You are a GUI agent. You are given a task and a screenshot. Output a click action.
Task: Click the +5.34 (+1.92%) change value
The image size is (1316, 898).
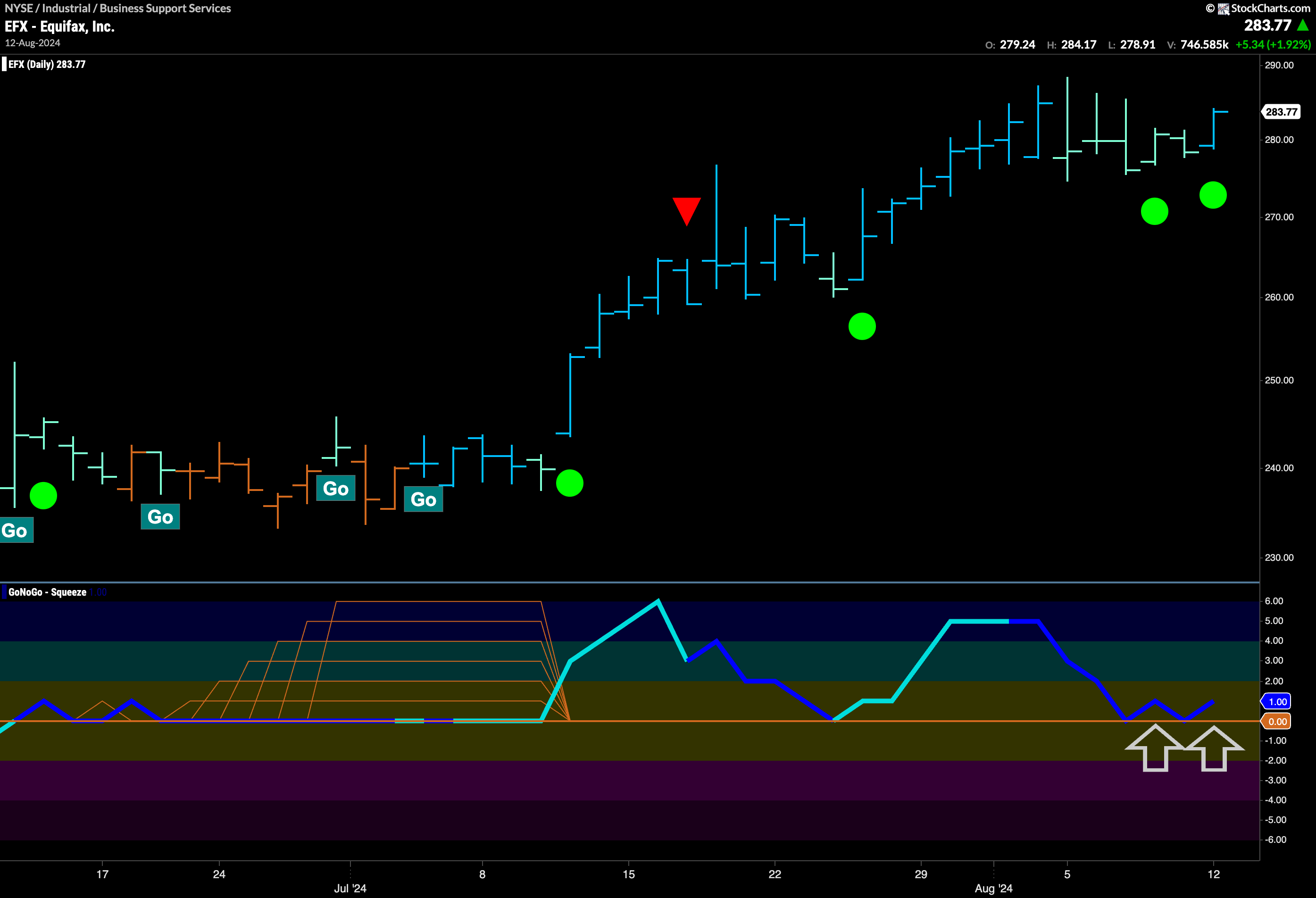click(1273, 45)
